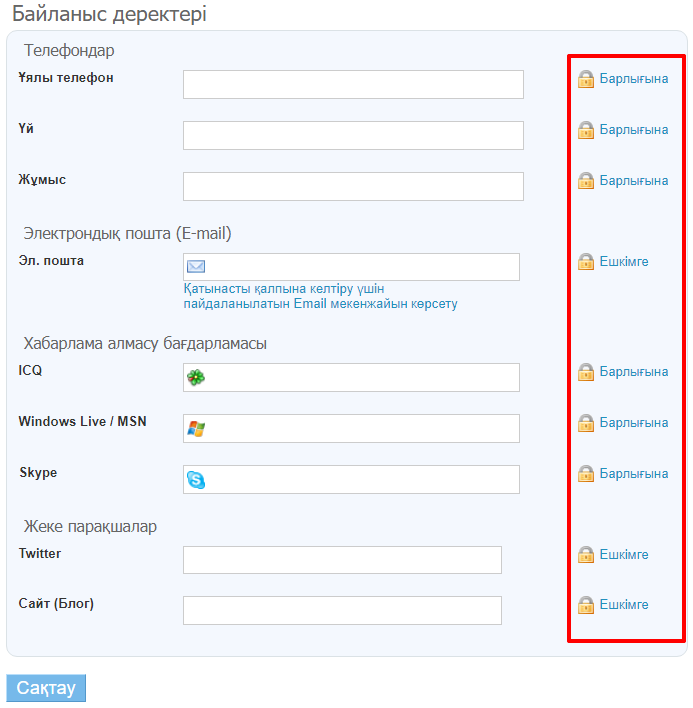Open Барлығына privacy dropdown for Skype
Image resolution: width=693 pixels, height=708 pixels.
tap(634, 474)
